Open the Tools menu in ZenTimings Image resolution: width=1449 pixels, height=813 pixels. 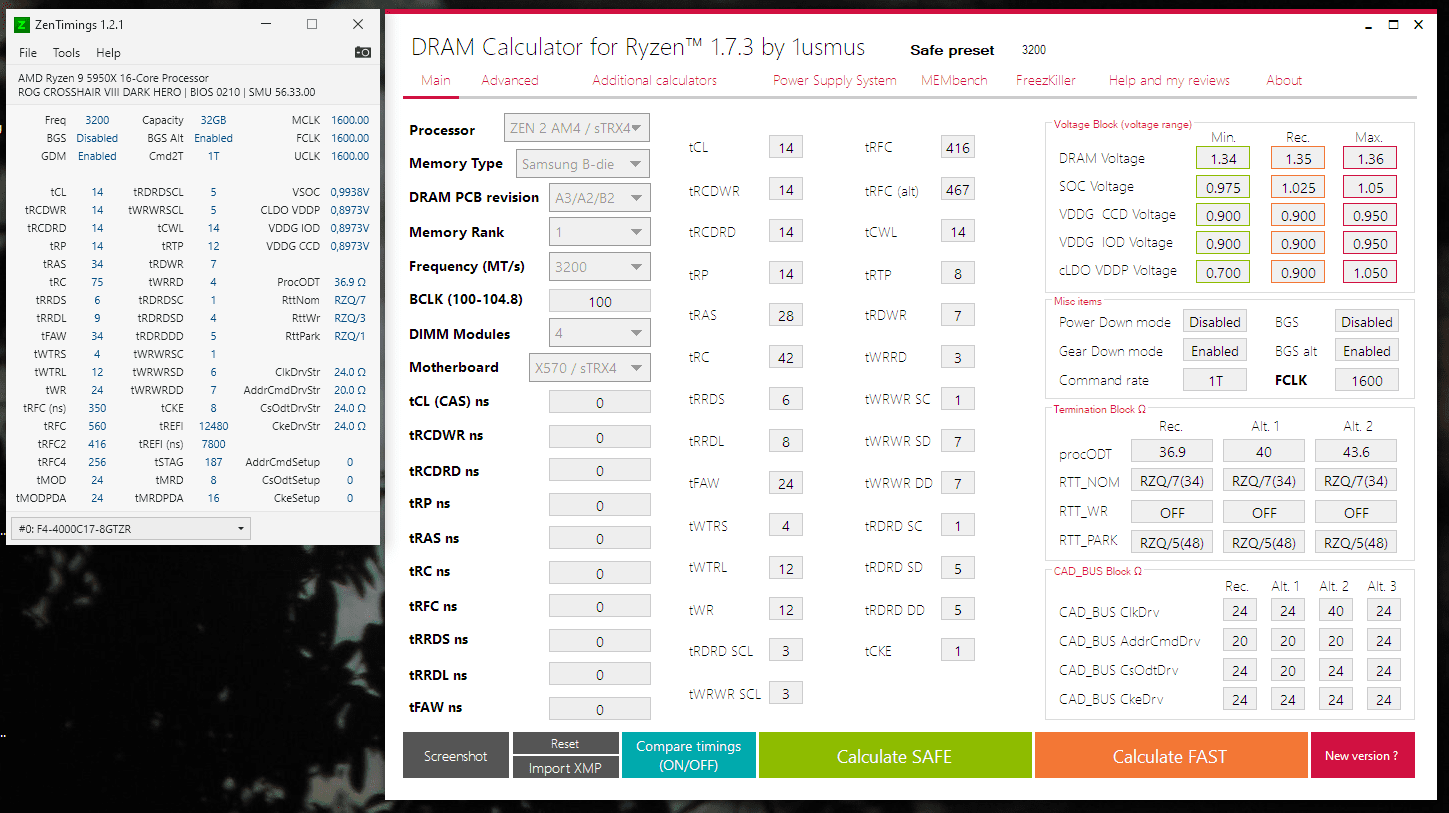pos(66,53)
